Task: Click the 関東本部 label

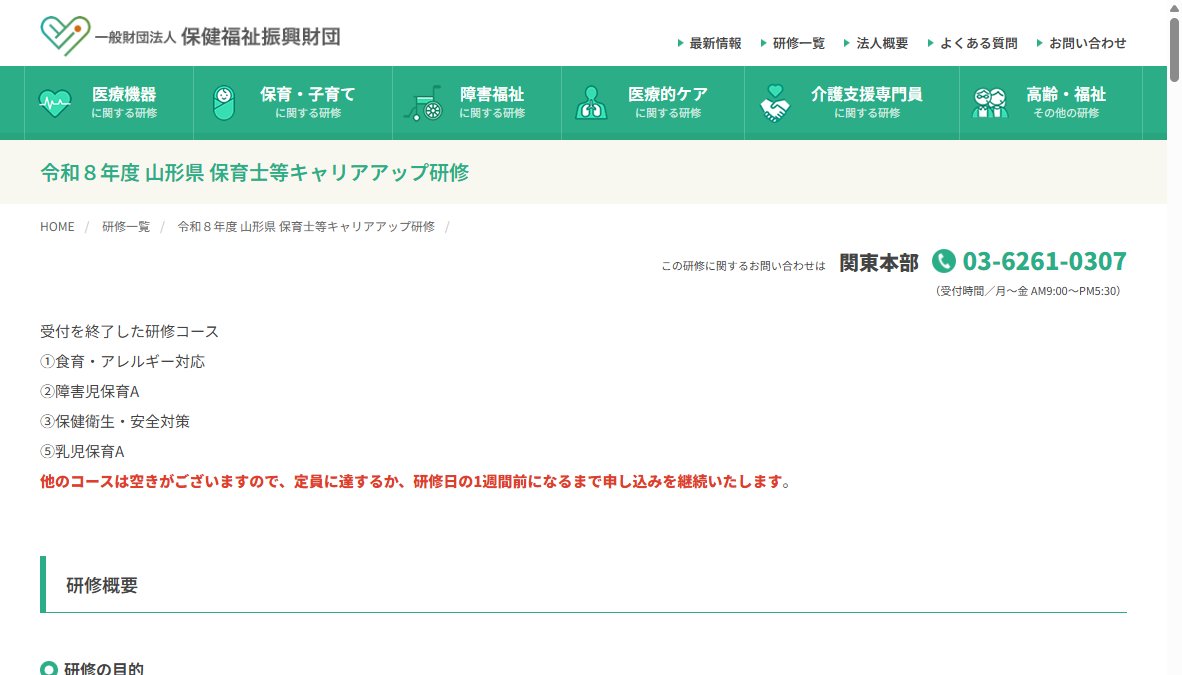Action: click(879, 262)
